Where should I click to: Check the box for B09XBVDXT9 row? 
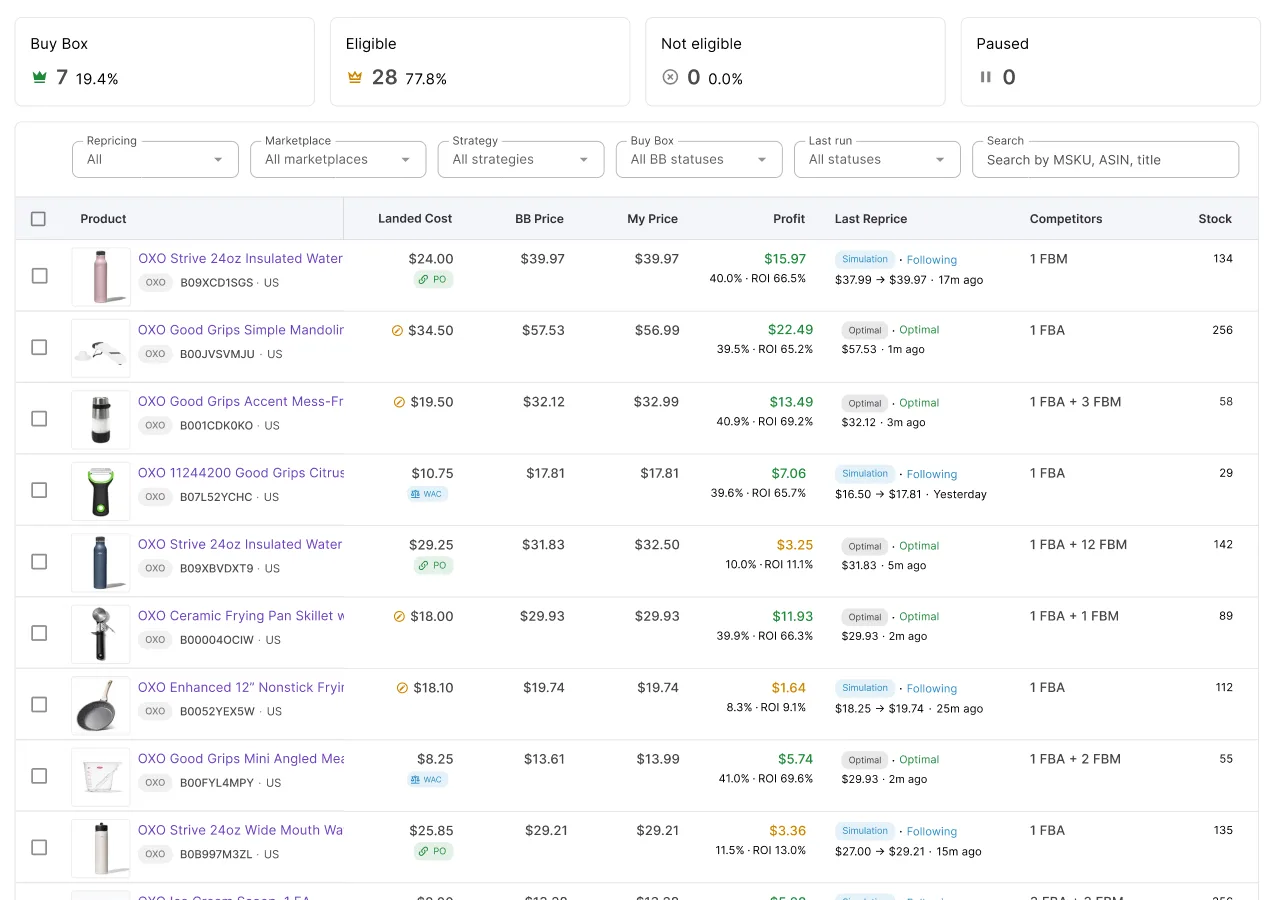point(39,561)
